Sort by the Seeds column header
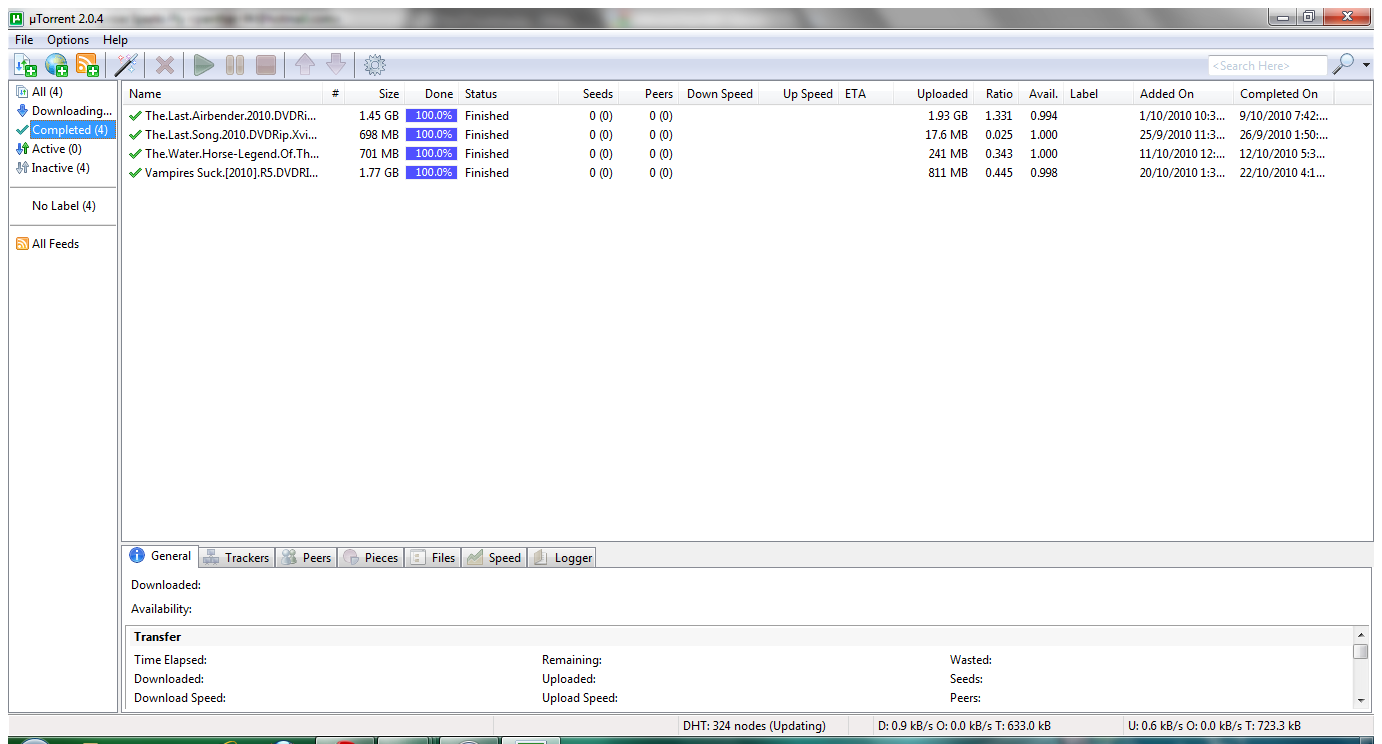Image resolution: width=1382 pixels, height=744 pixels. coord(589,94)
